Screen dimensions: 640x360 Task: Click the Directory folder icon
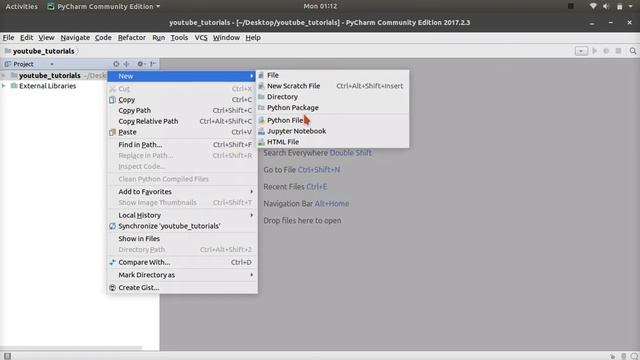[x=261, y=97]
